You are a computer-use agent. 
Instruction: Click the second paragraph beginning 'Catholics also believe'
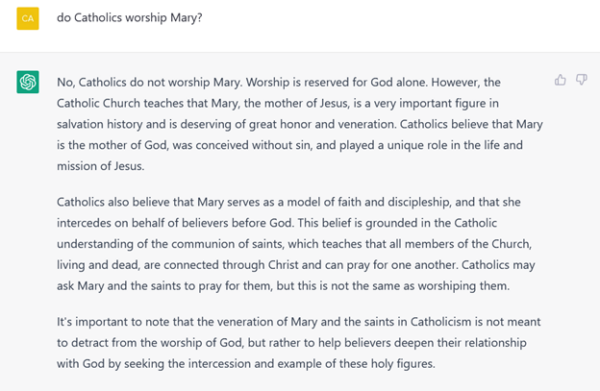(296, 244)
